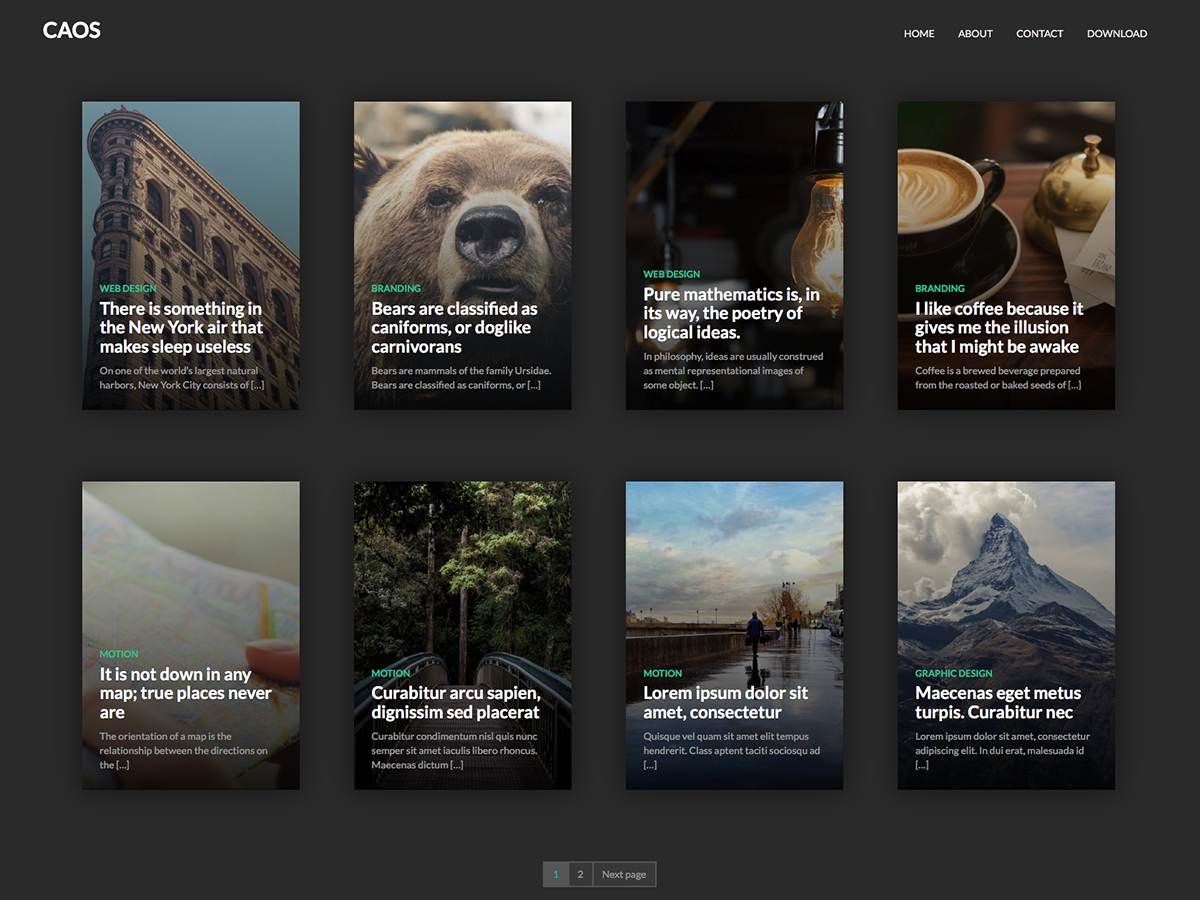Image resolution: width=1200 pixels, height=900 pixels.
Task: Click the mountain photo on the last card
Action: click(1006, 560)
